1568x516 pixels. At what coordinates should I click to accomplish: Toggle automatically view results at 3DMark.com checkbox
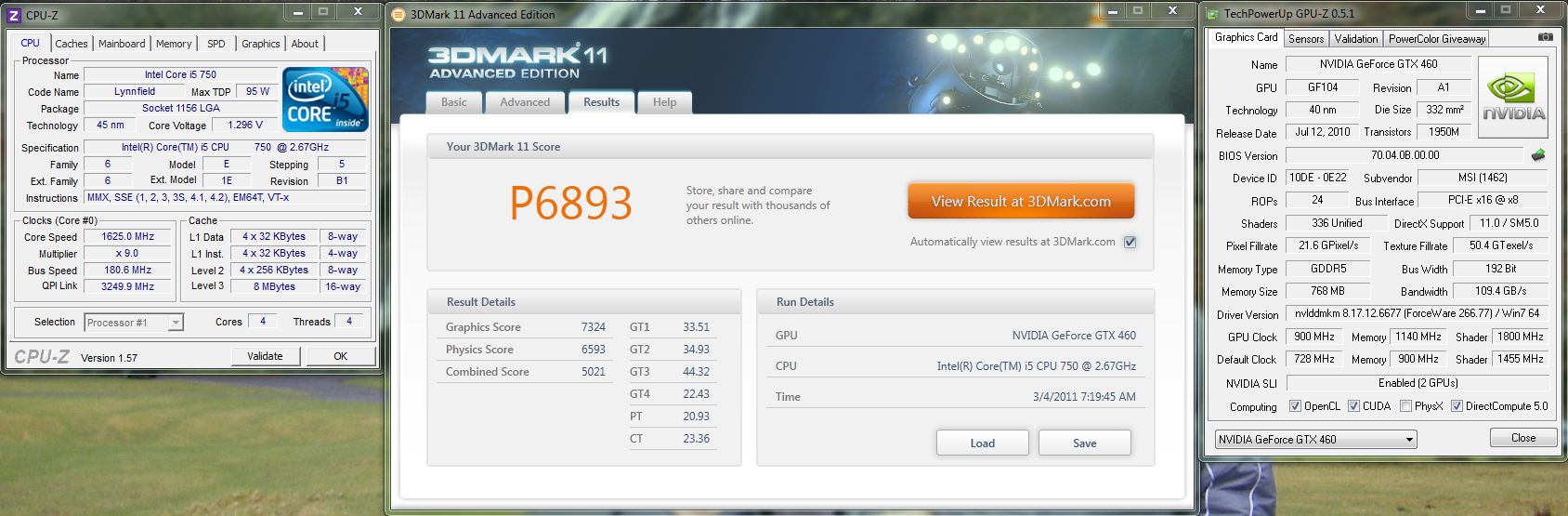coord(1130,242)
